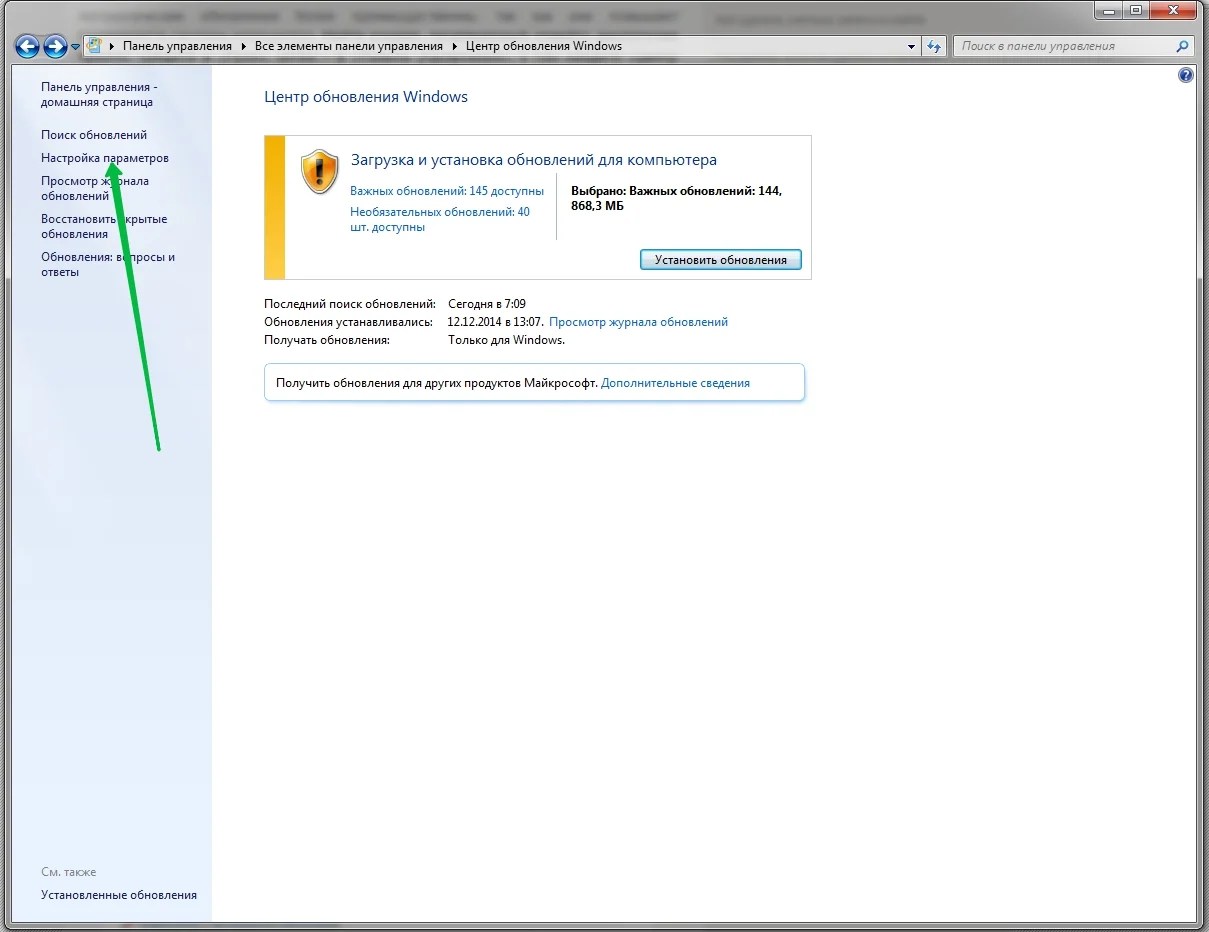This screenshot has width=1209, height=932.
Task: Go forward with the Forward arrow button
Action: (x=55, y=46)
